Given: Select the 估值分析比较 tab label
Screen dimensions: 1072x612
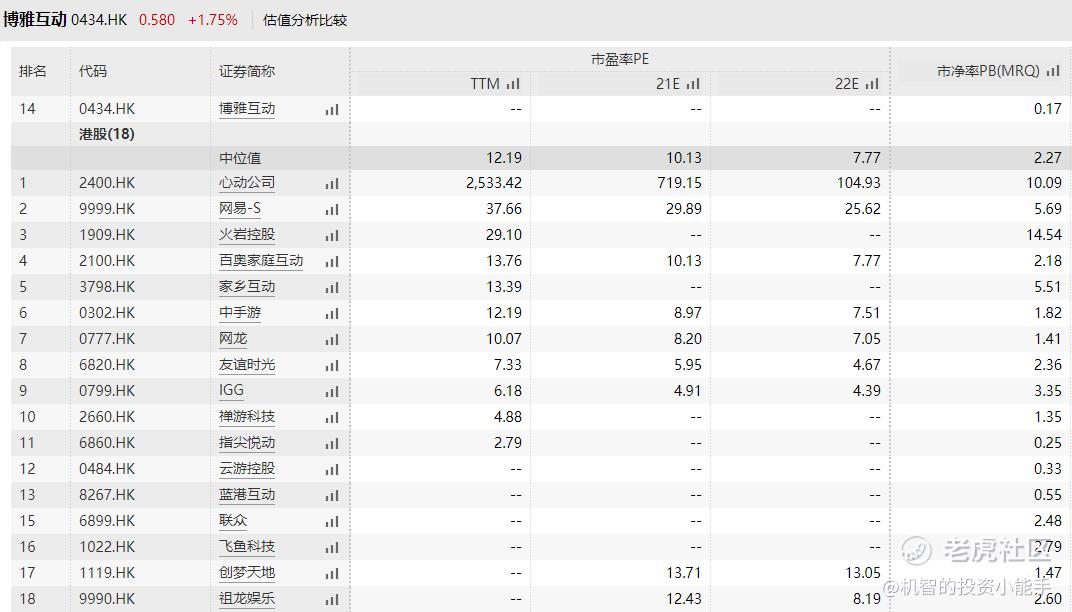Looking at the screenshot, I should pyautogui.click(x=305, y=20).
